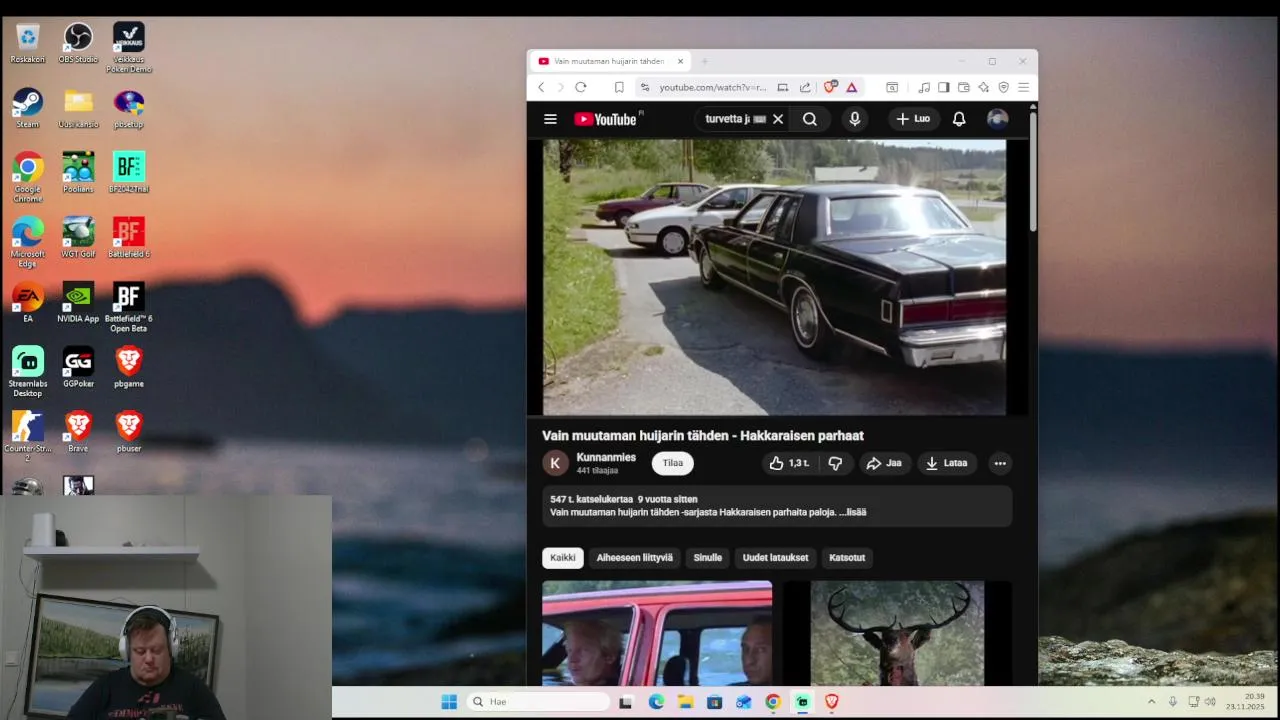Select the GGPoker desktop icon
1280x720 pixels.
tap(78, 367)
